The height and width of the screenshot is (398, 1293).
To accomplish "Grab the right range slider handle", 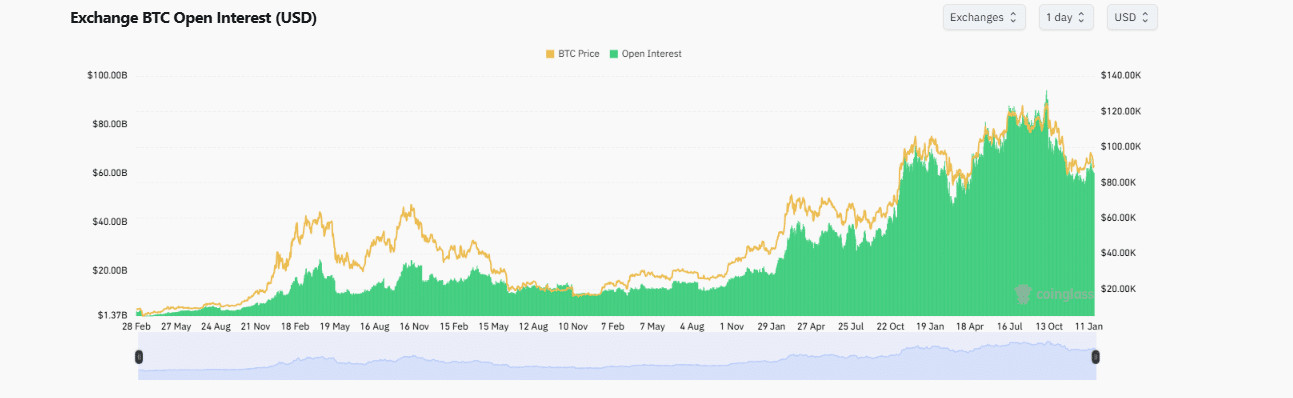I will coord(1095,357).
